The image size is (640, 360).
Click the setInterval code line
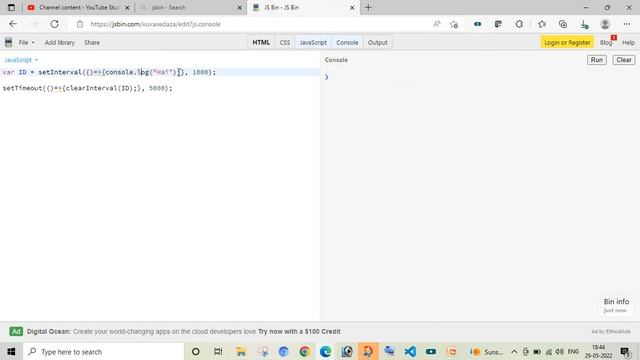pos(109,72)
